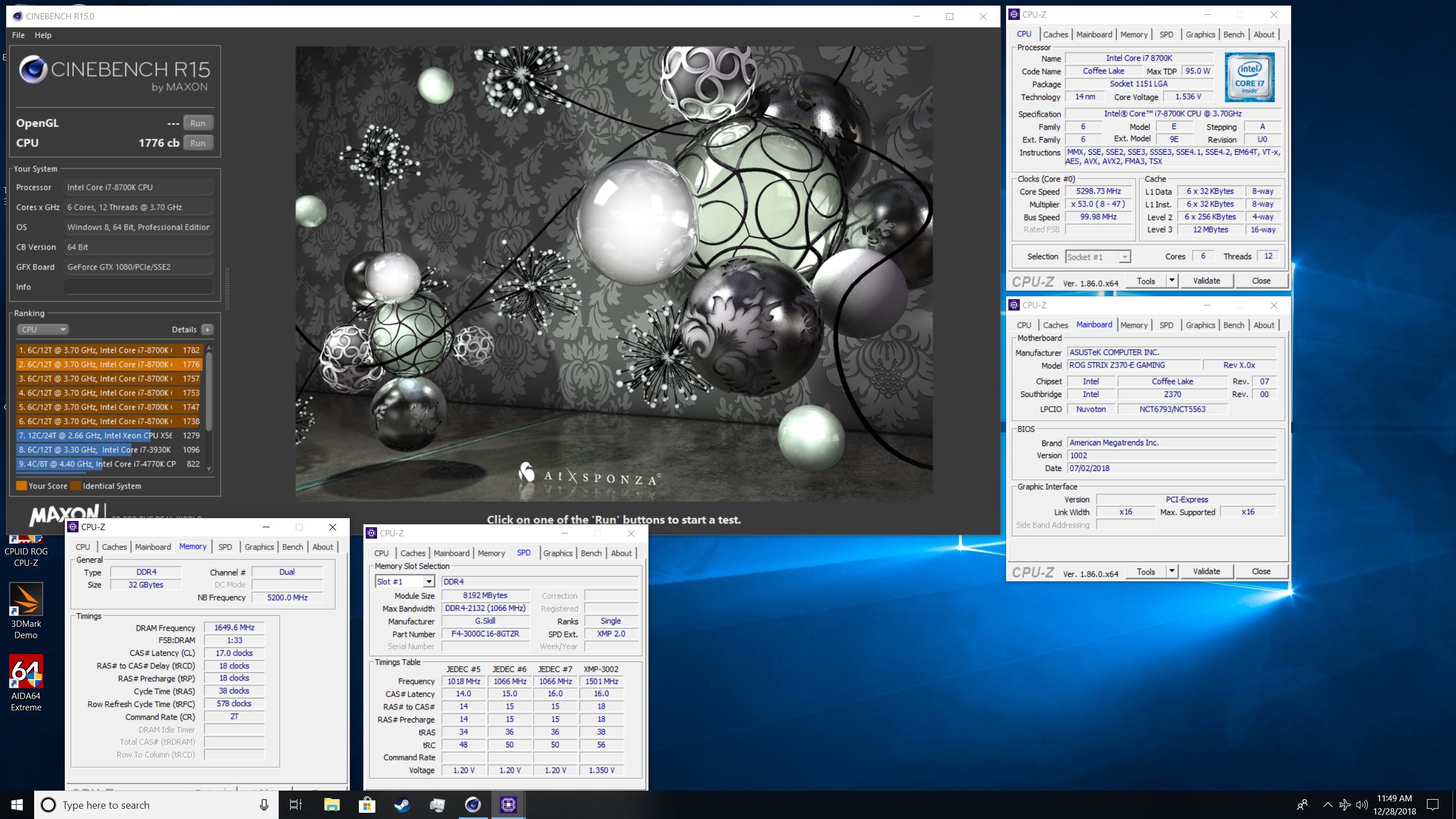The width and height of the screenshot is (1456, 819).
Task: Expand Tools dropdown arrow in CPU-Z Mainboard window
Action: pos(1171,571)
